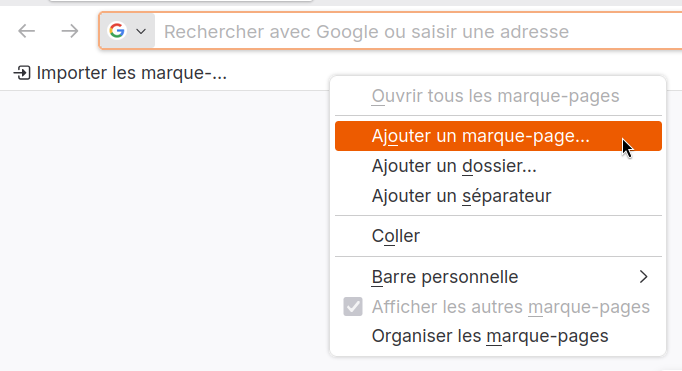The image size is (682, 371).
Task: Click Afficher les autres marque-pages label
Action: [511, 307]
